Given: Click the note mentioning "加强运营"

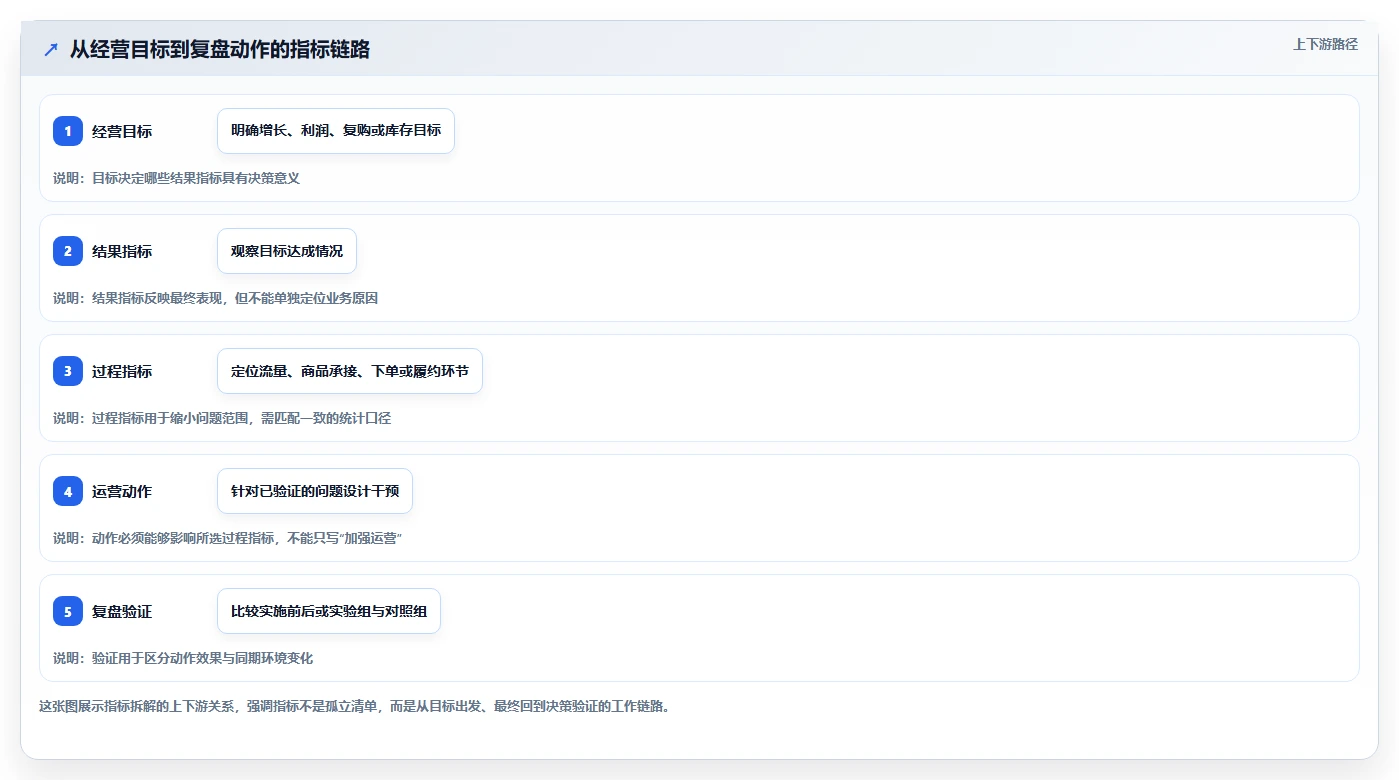Looking at the screenshot, I should [227, 538].
